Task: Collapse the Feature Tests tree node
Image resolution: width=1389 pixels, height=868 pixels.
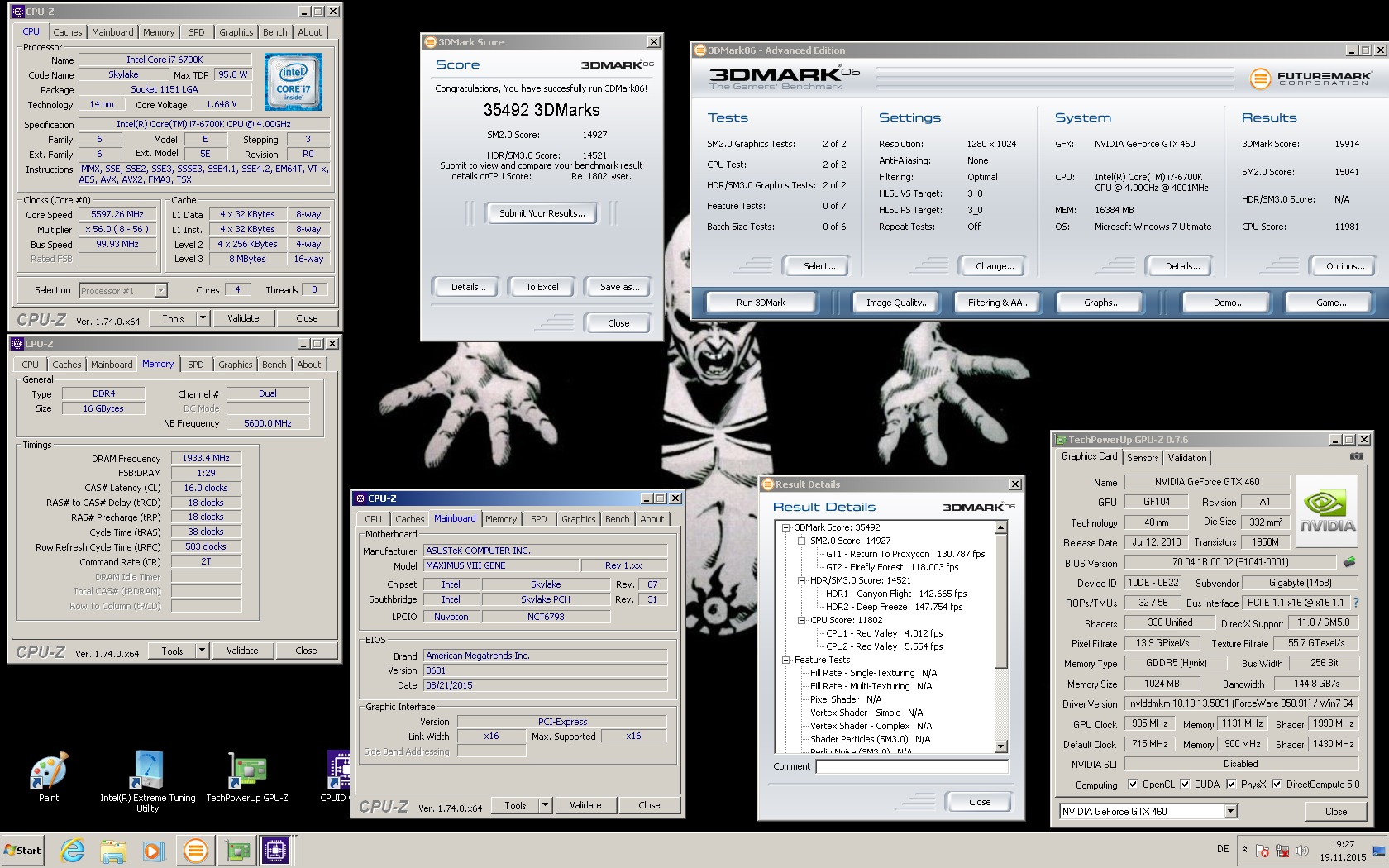Action: click(786, 660)
